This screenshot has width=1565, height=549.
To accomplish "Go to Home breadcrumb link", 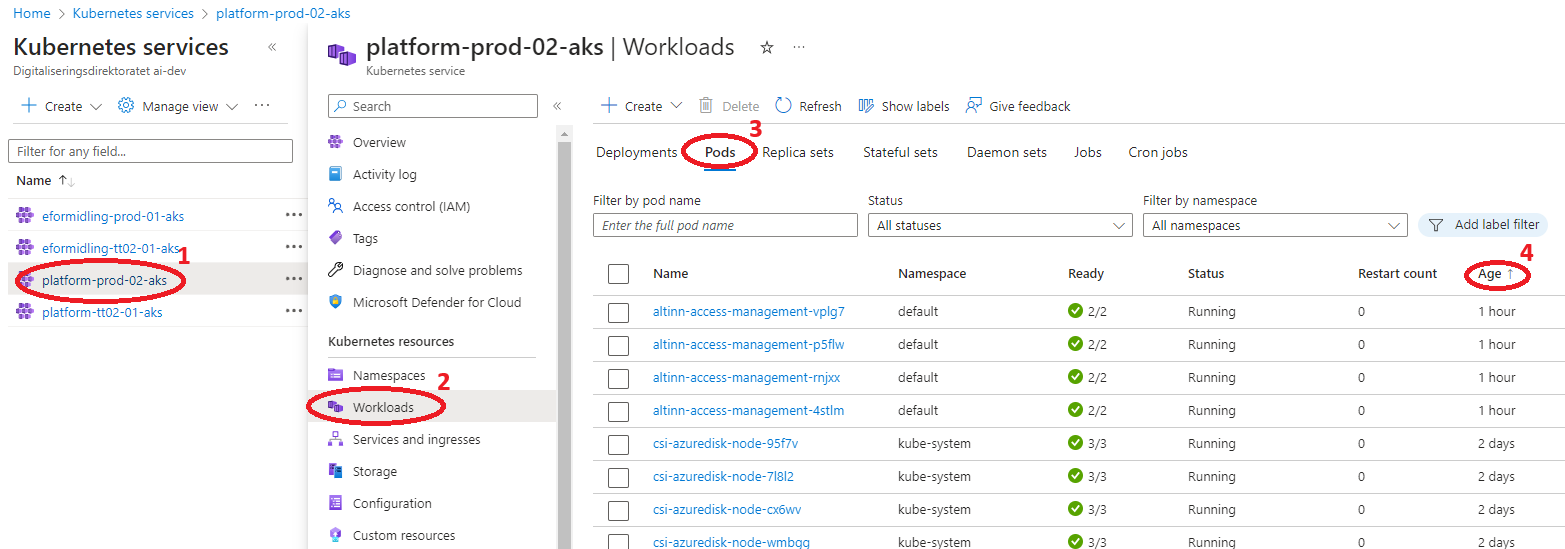I will coord(31,14).
